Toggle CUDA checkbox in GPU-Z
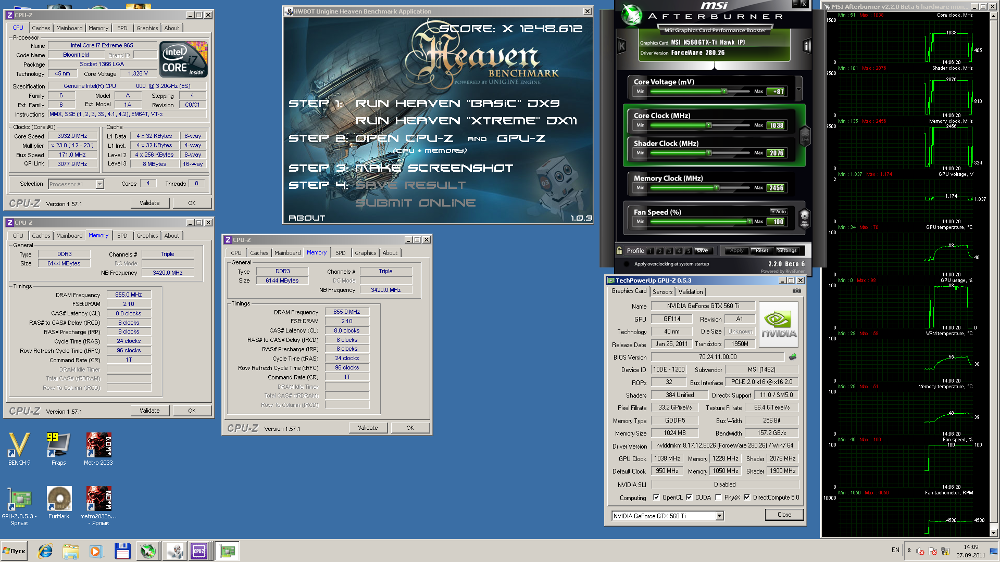The height and width of the screenshot is (562, 1000). (x=689, y=498)
